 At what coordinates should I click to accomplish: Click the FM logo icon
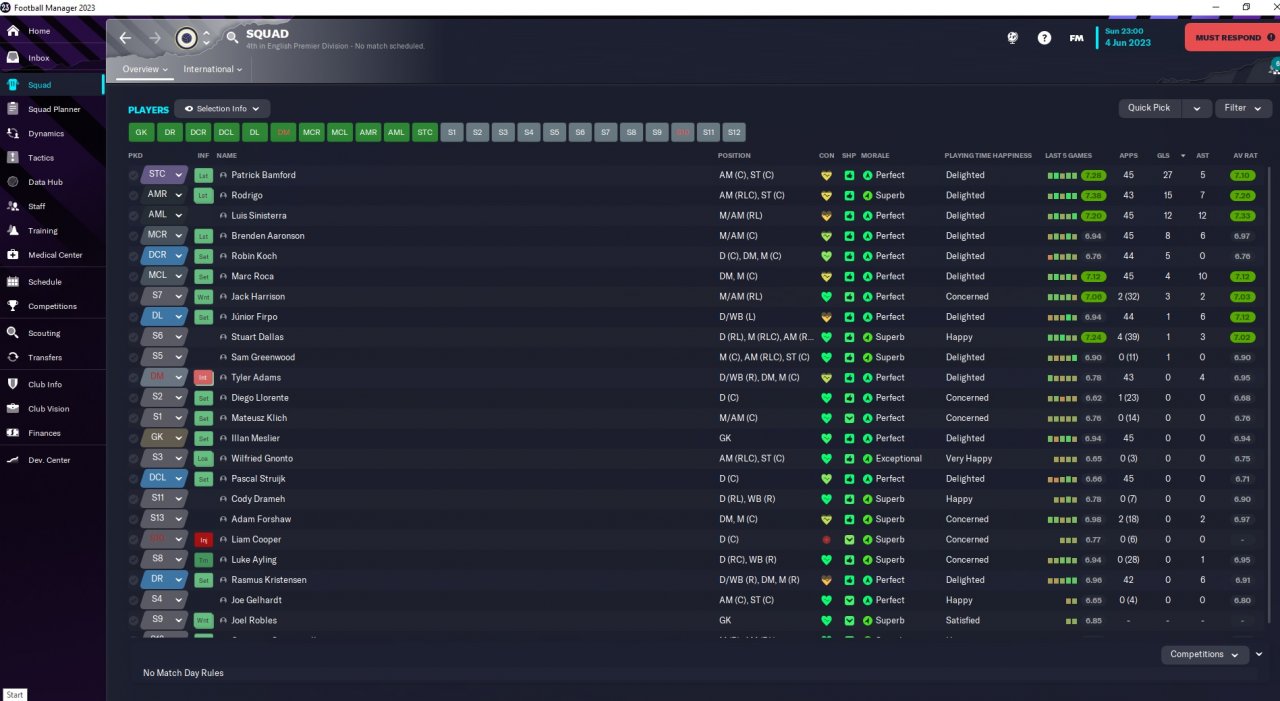click(1076, 38)
